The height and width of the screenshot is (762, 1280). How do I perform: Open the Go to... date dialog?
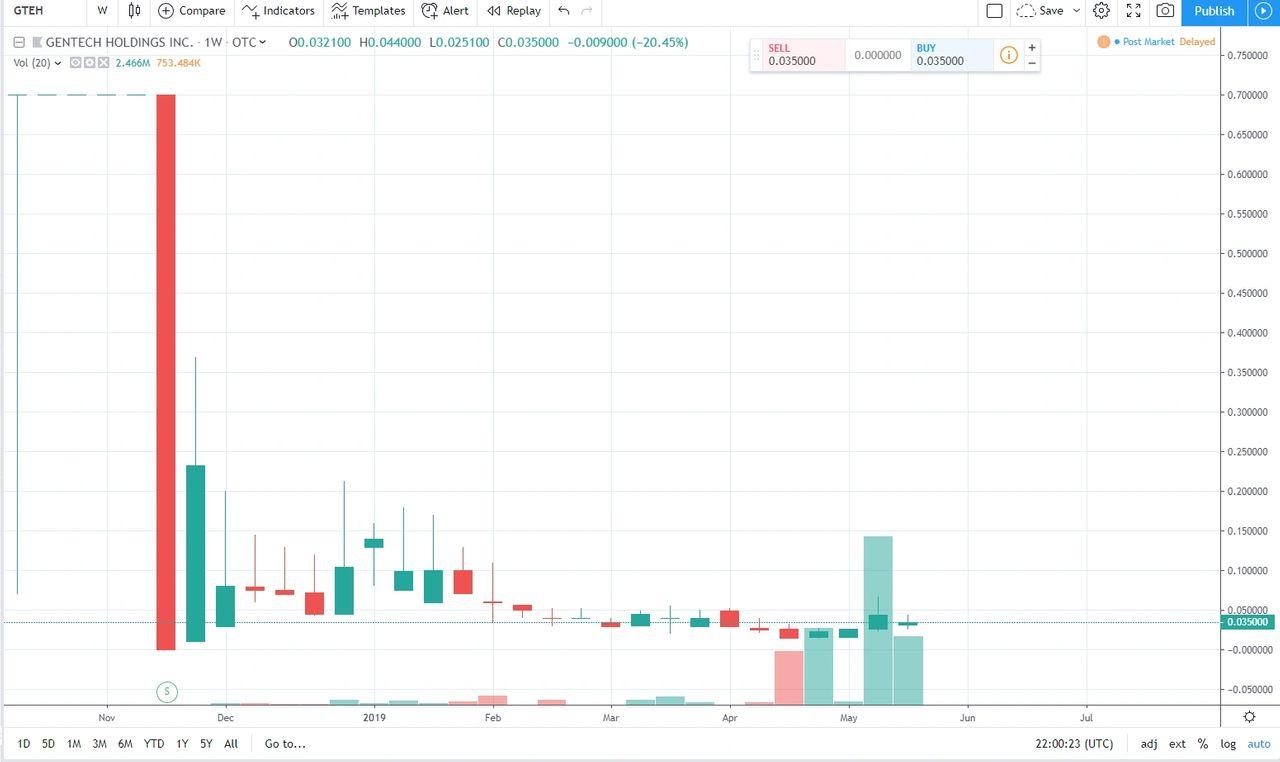tap(283, 744)
